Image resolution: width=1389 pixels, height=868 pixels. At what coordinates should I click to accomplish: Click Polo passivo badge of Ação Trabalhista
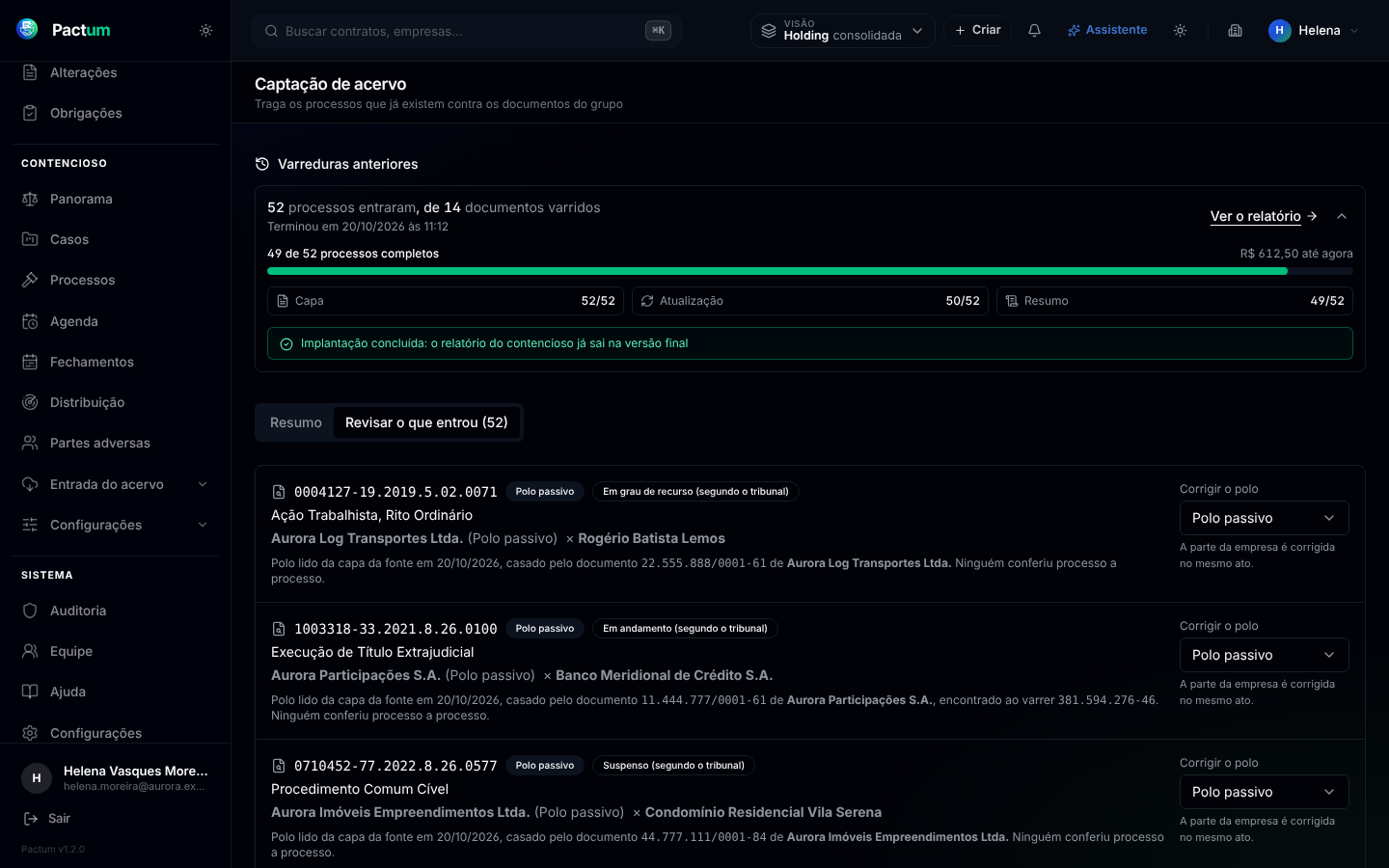545,492
